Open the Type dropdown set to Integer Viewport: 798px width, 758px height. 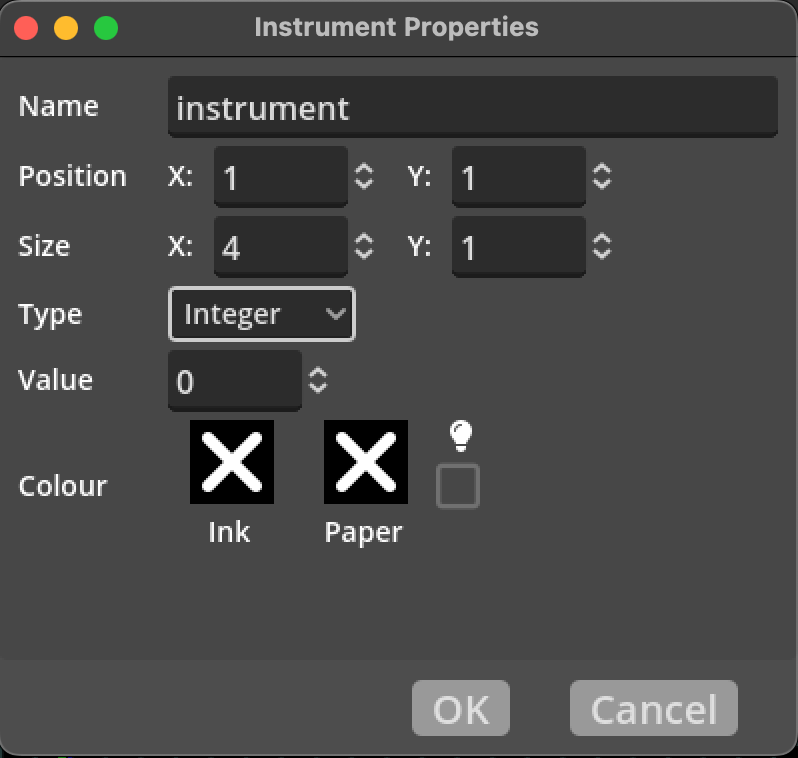pyautogui.click(x=261, y=315)
